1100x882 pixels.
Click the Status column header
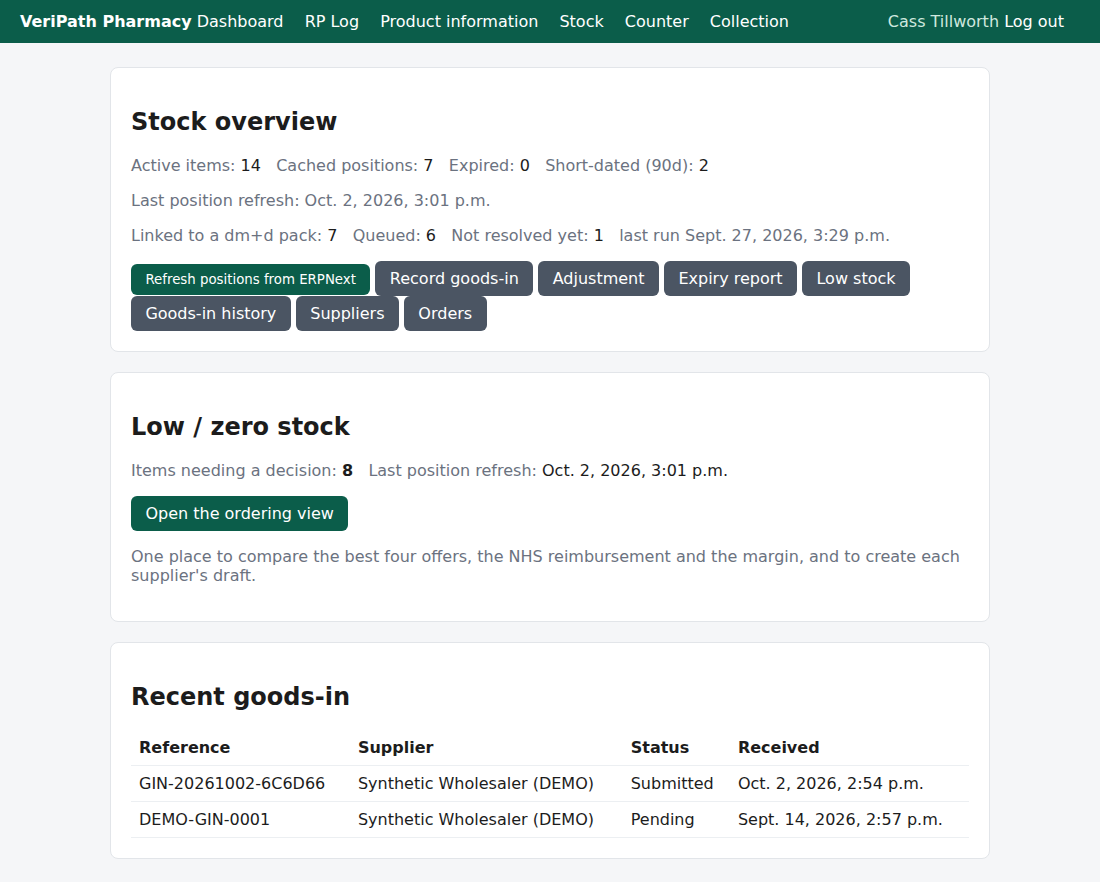[659, 747]
